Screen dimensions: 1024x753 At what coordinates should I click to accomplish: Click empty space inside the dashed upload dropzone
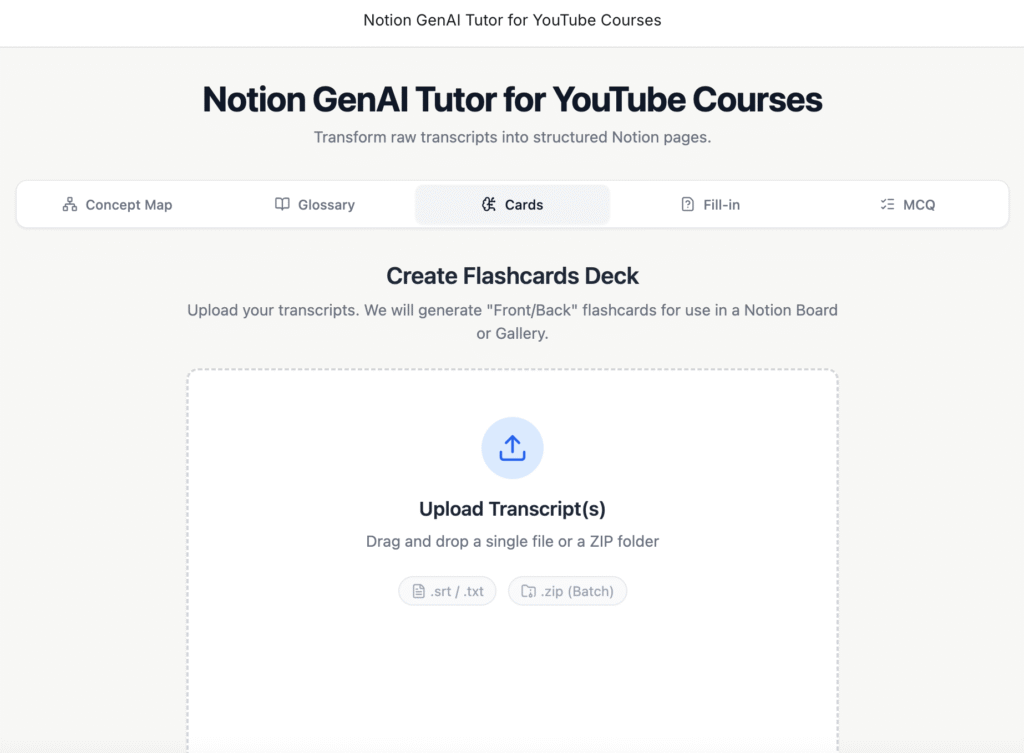point(512,680)
